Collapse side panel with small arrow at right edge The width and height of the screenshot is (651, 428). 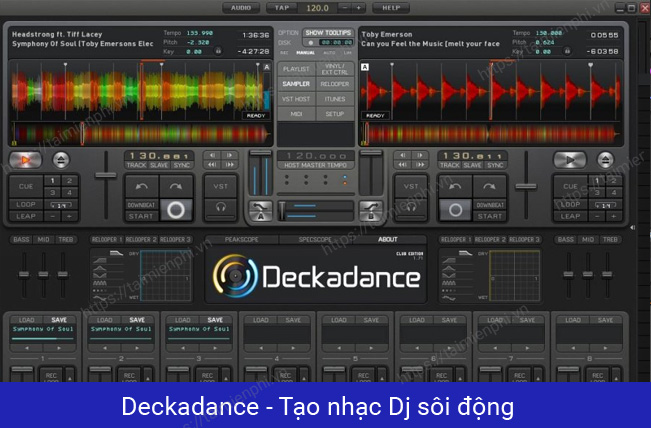pyautogui.click(x=633, y=227)
